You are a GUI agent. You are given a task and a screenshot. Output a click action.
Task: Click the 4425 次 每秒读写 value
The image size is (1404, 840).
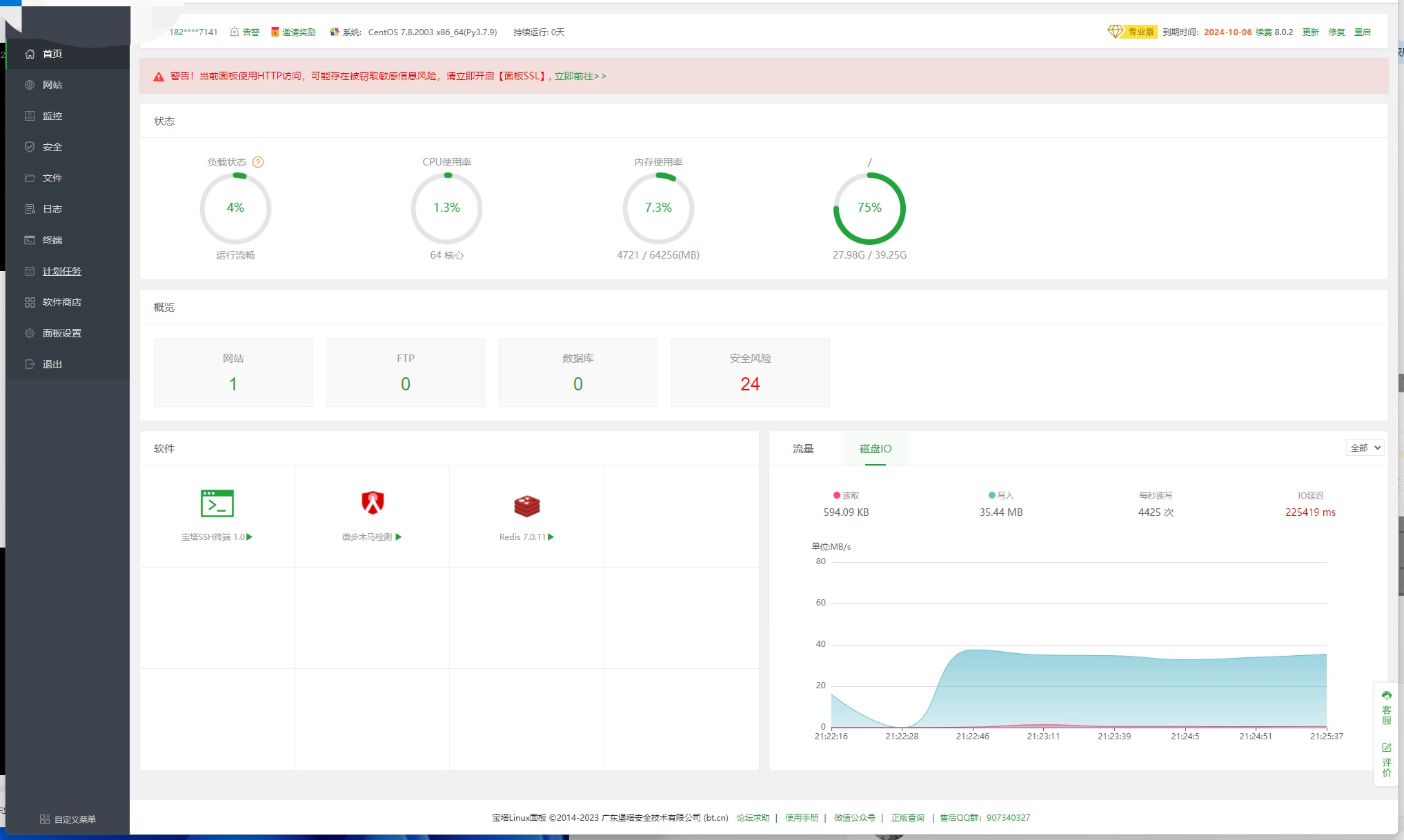(1156, 512)
